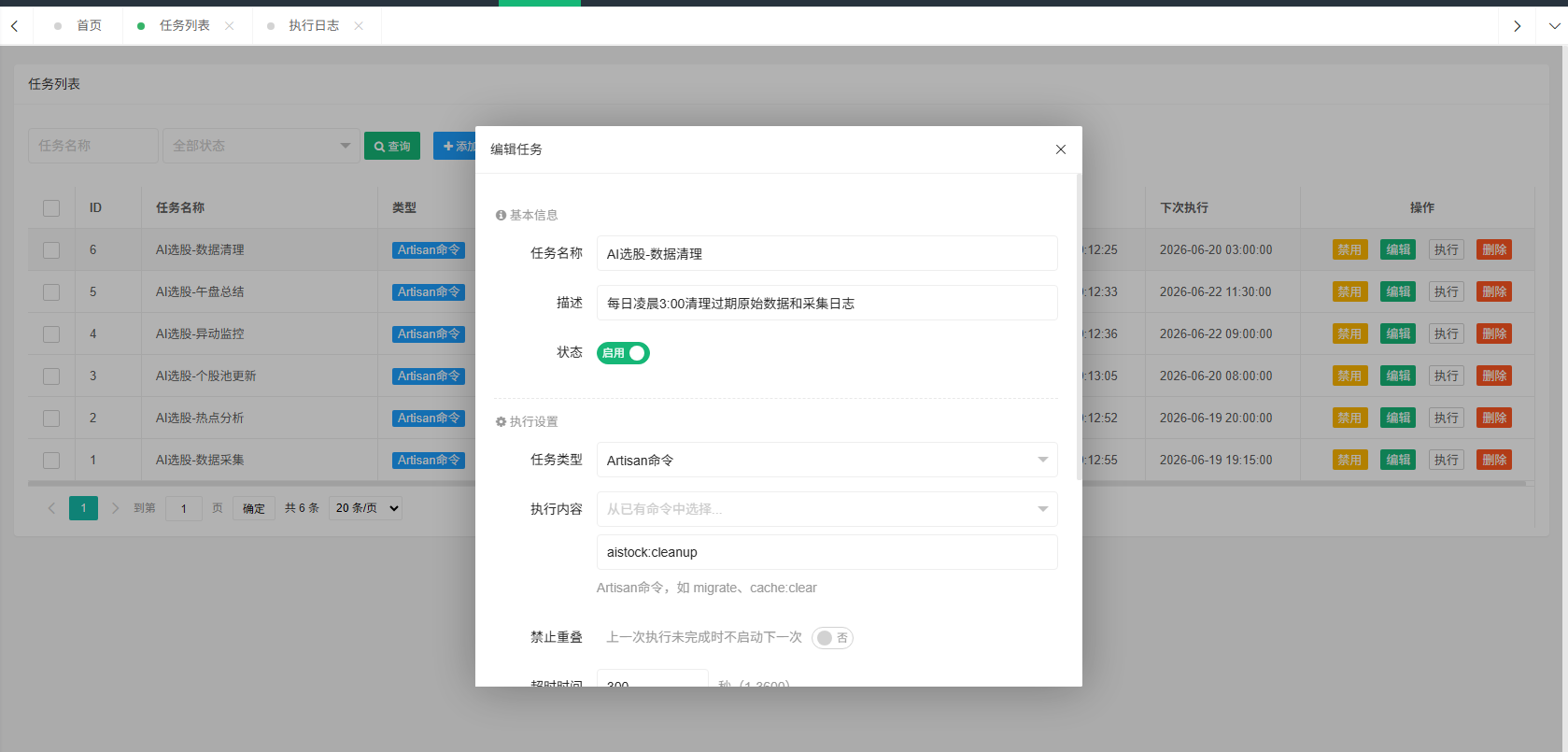Check the row for AI选股-数据采集
The image size is (1568, 752).
tap(51, 461)
